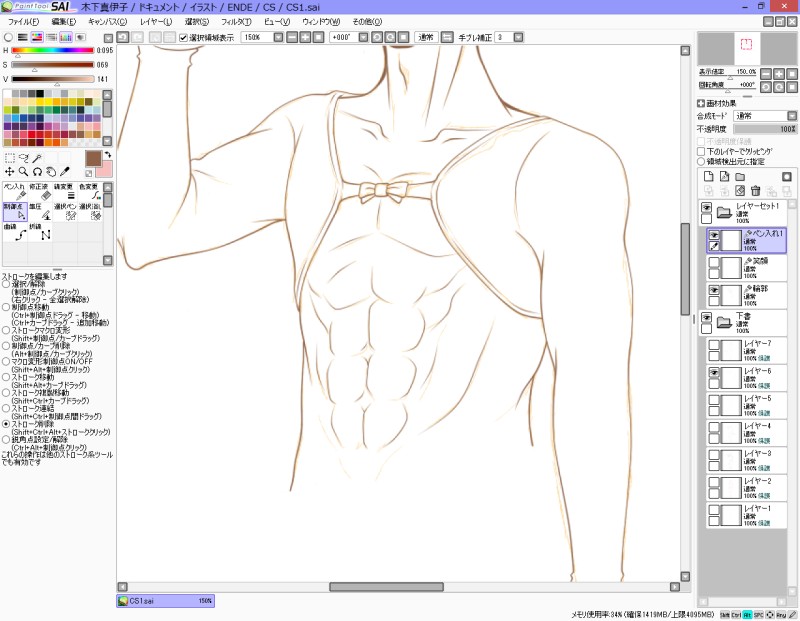Select the rectangular selection tool
The height and width of the screenshot is (621, 800).
tap(10, 158)
